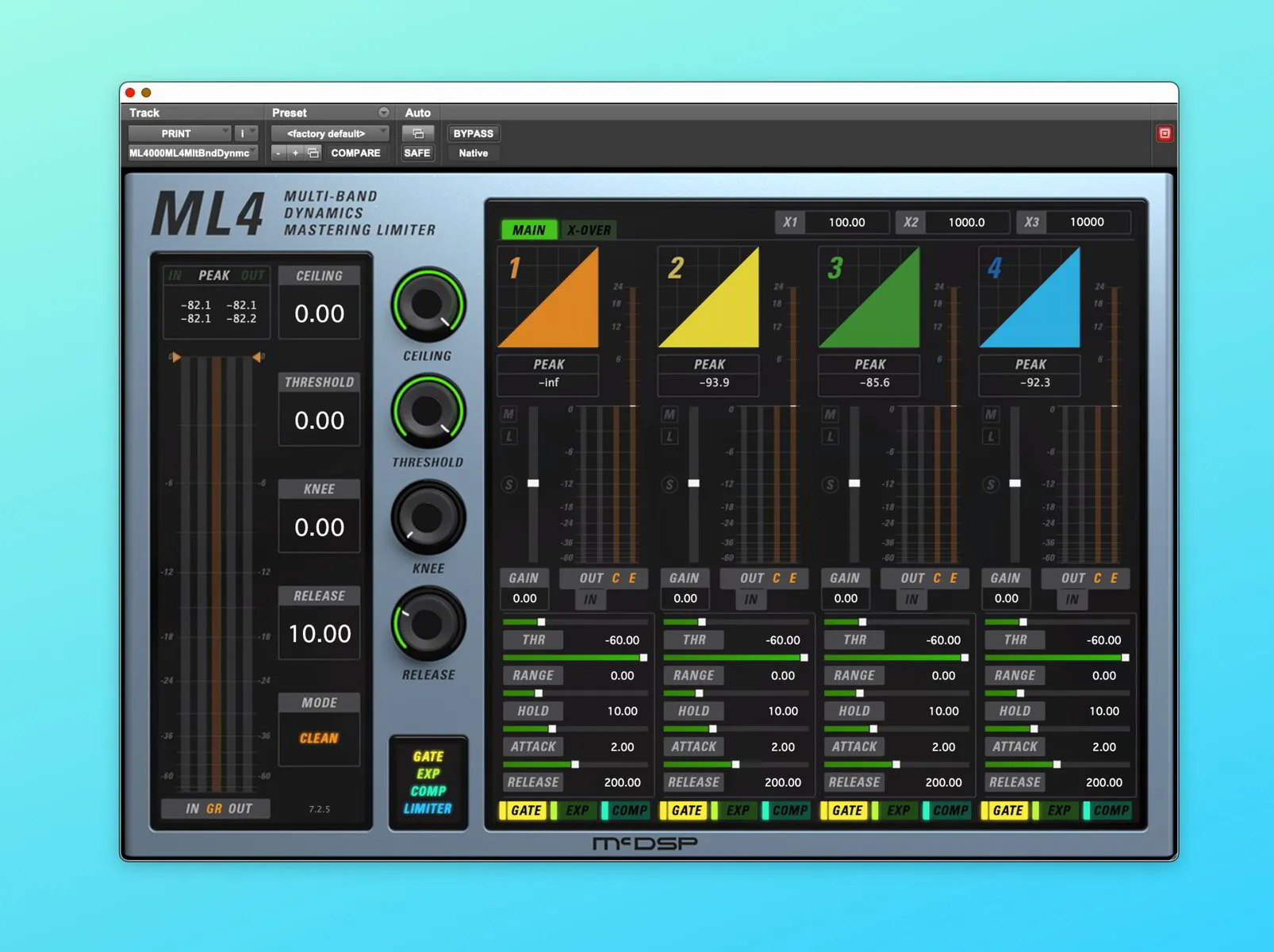1274x952 pixels.
Task: Enable BYPASS for the plugin
Action: [473, 133]
